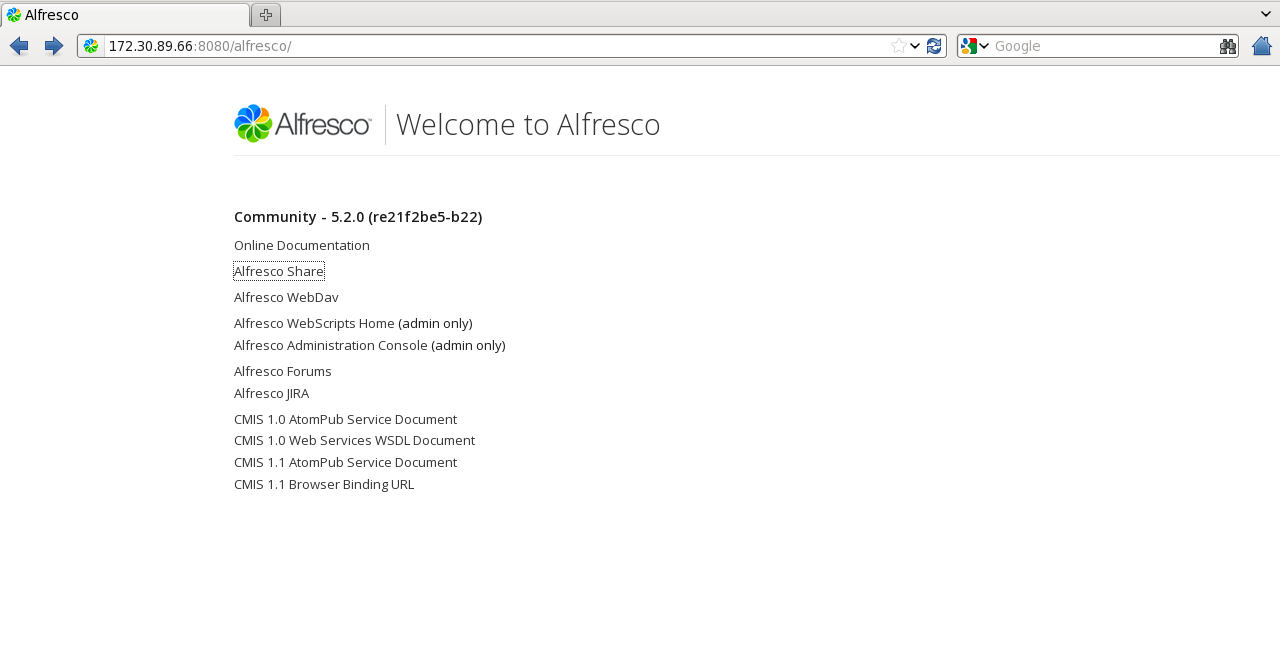The height and width of the screenshot is (664, 1280).
Task: Click the URL address field
Action: [497, 46]
